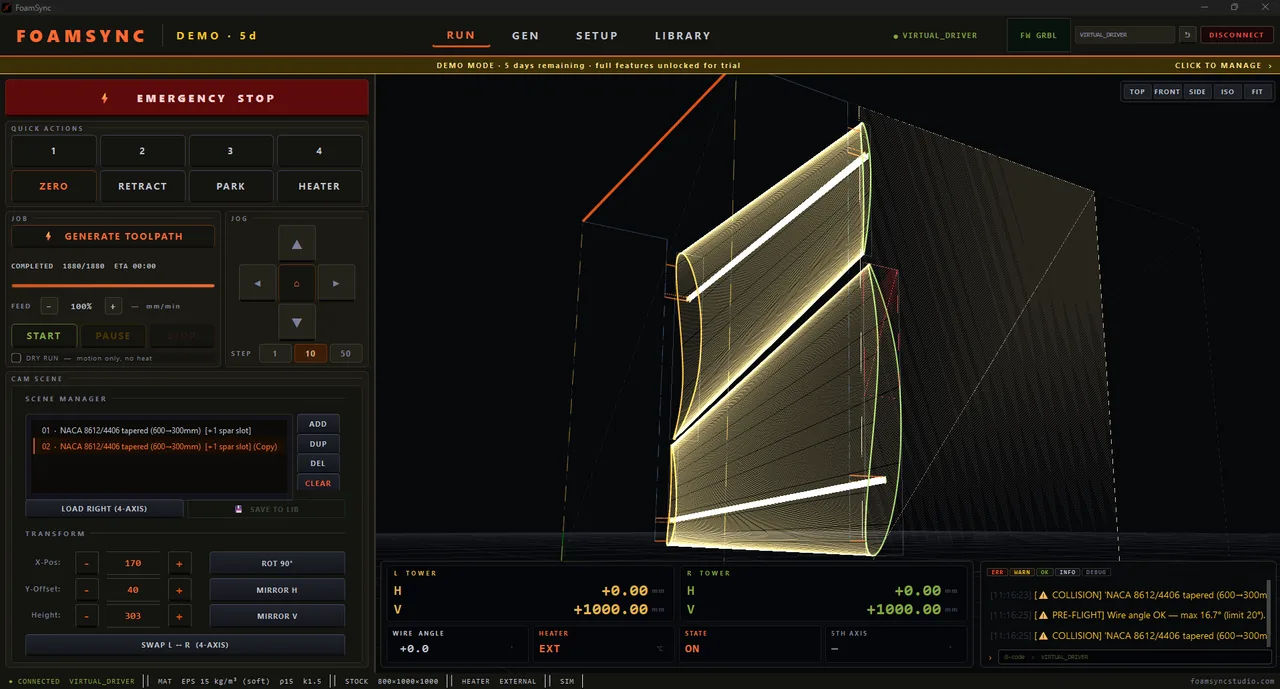Click CLEAR in scene manager
This screenshot has height=689, width=1280.
point(318,483)
